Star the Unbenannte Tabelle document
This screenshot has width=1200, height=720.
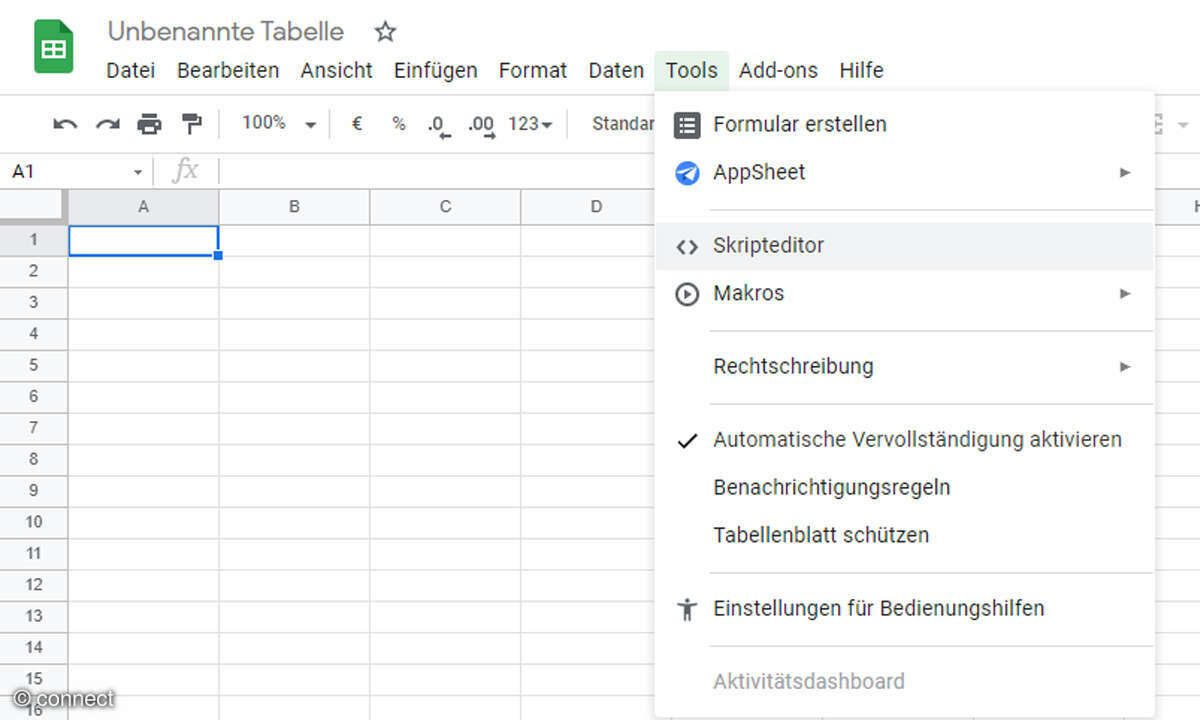tap(385, 32)
